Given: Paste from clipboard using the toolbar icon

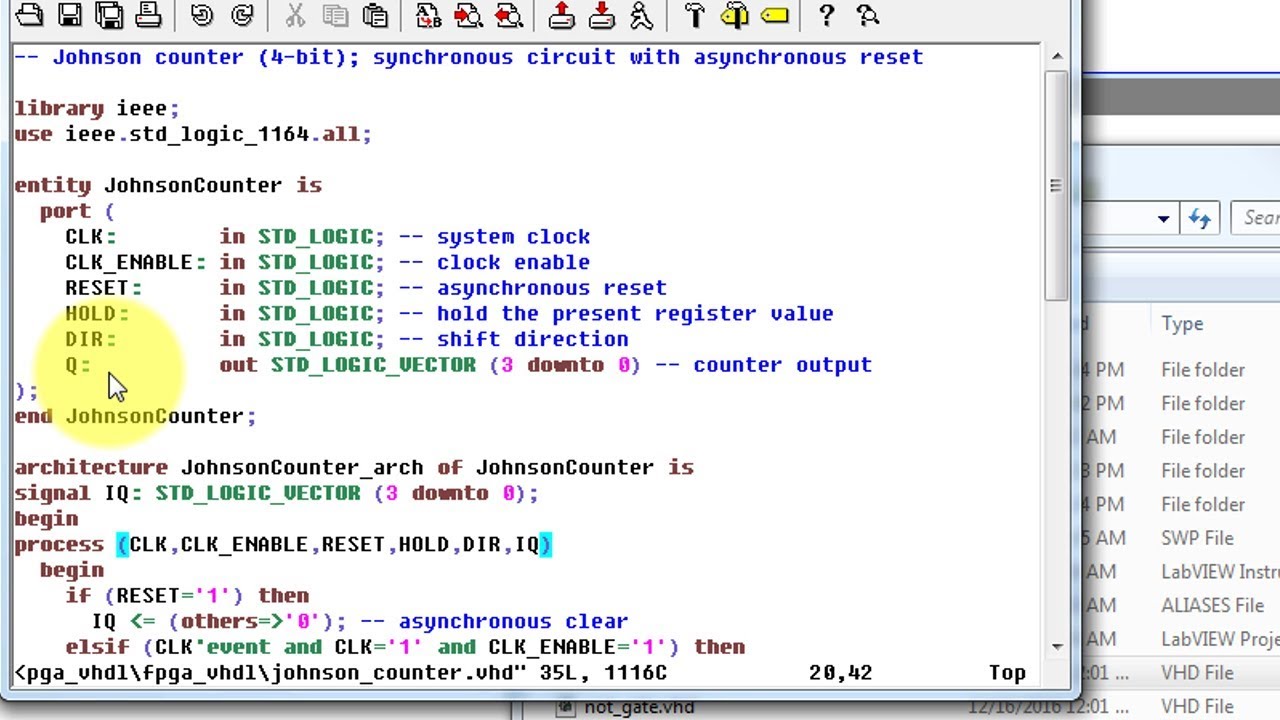Looking at the screenshot, I should pyautogui.click(x=375, y=15).
